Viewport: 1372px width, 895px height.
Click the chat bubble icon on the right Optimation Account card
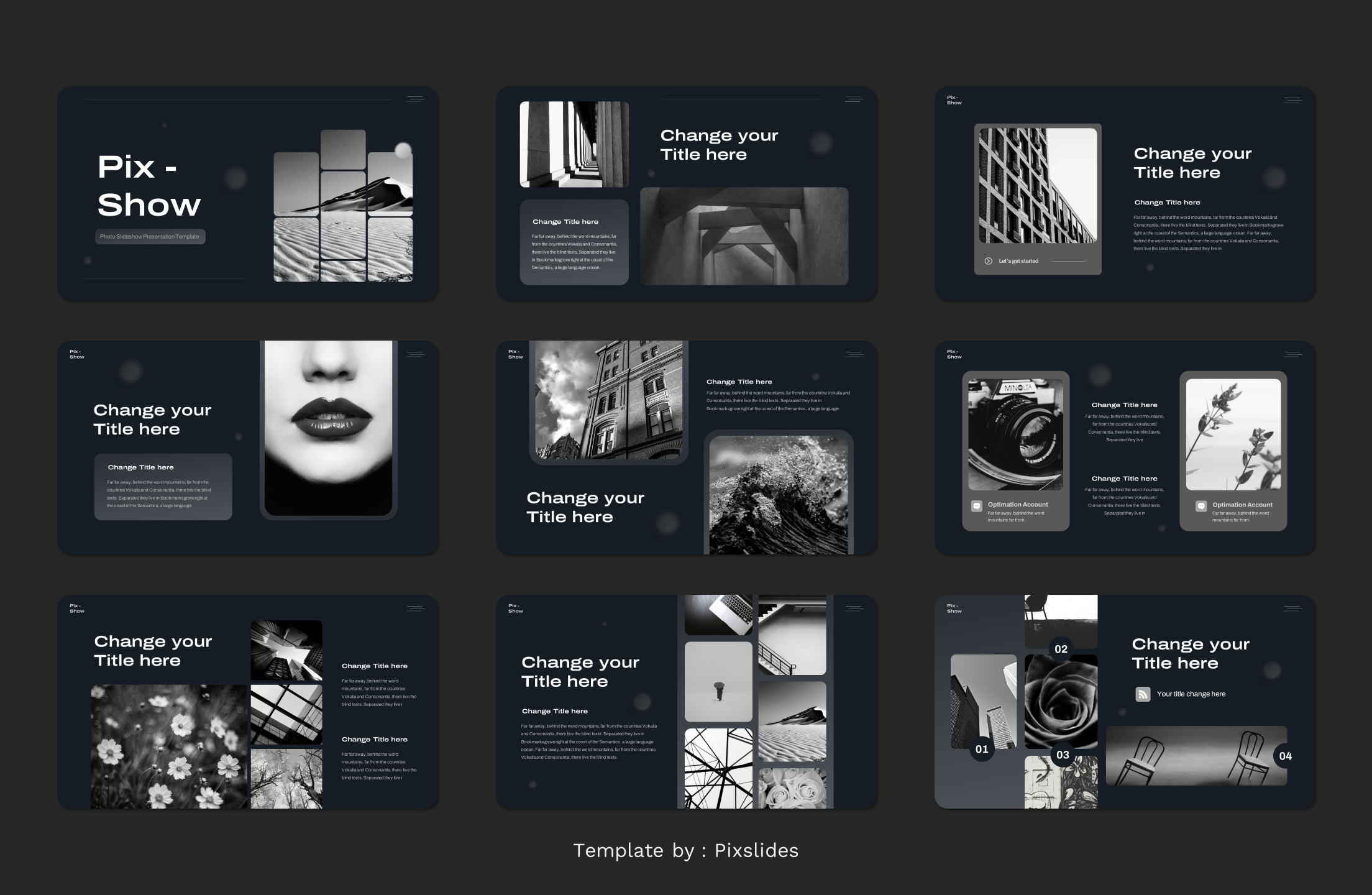(x=1200, y=505)
